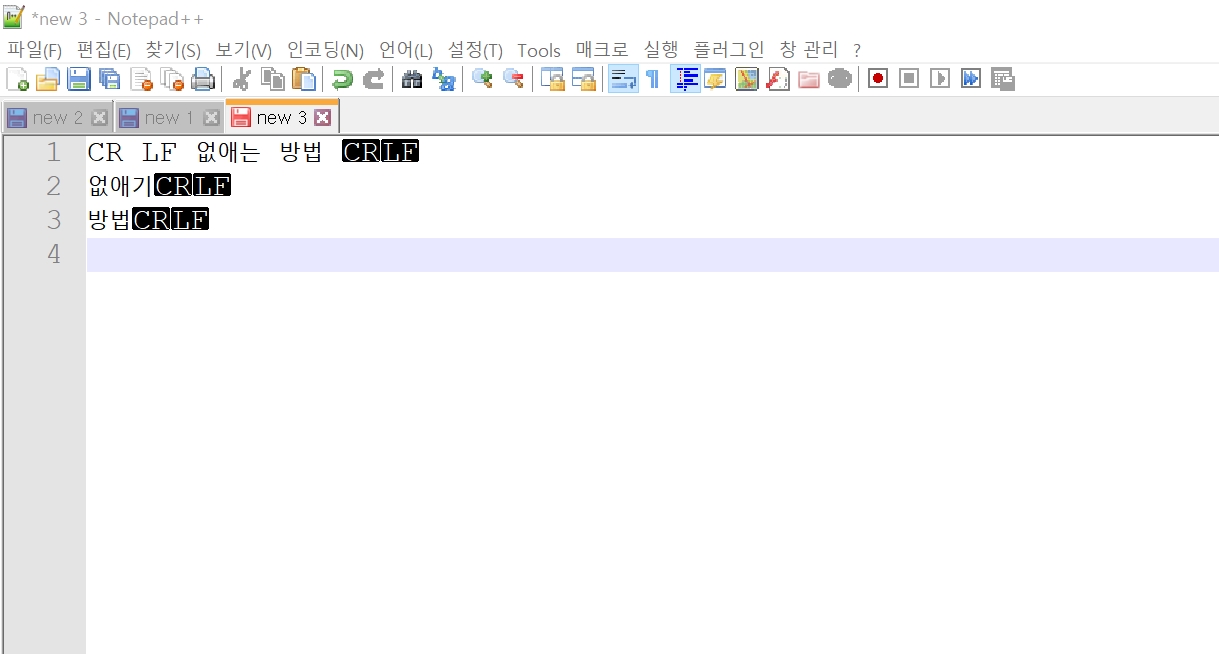1219x654 pixels.
Task: Click the word '없애기' on line 2
Action: point(121,186)
